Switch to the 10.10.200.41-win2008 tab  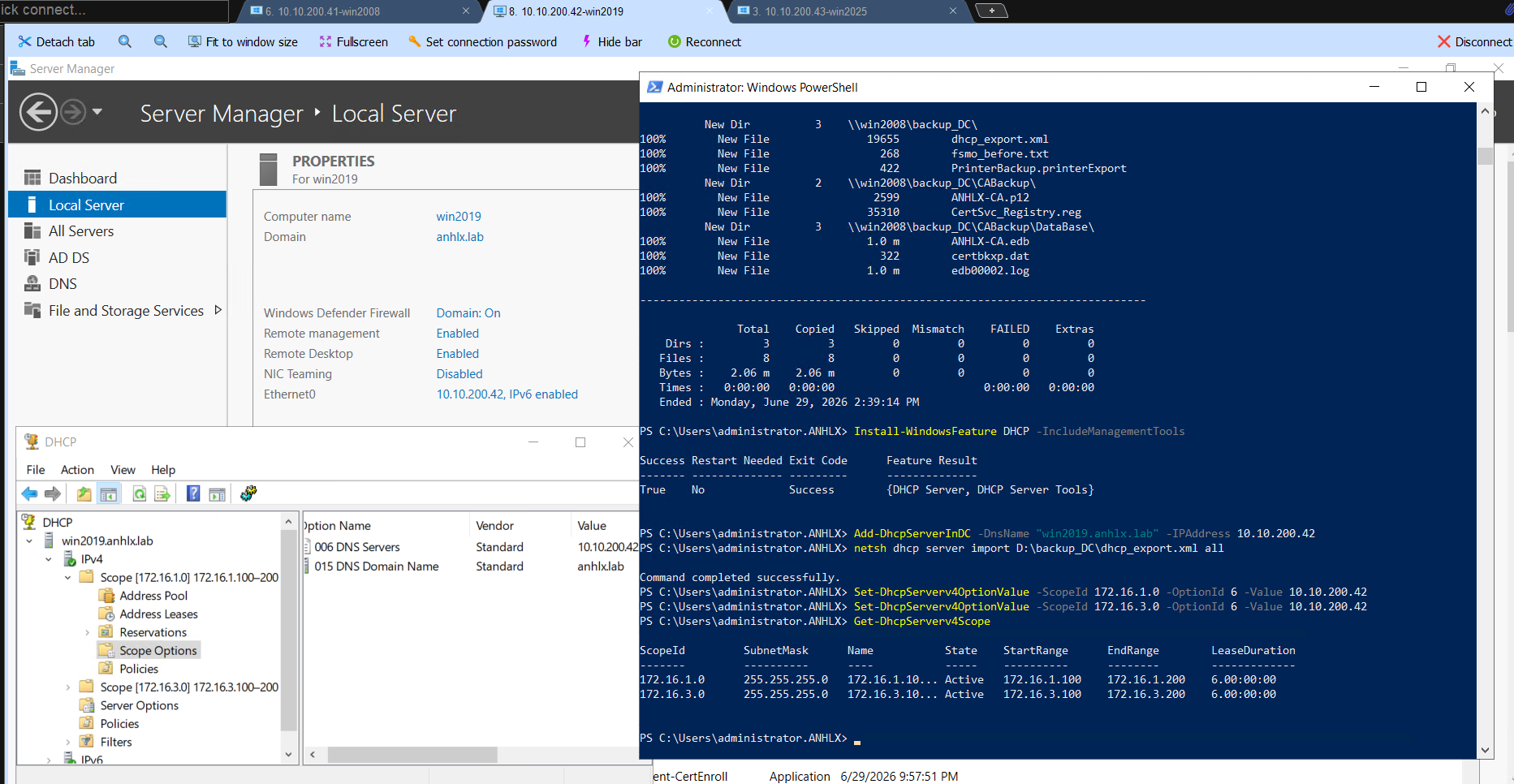pos(357,11)
